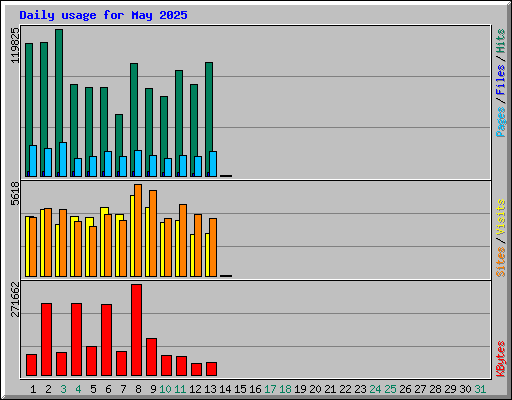Click the Hits axis value 119825

(15, 45)
